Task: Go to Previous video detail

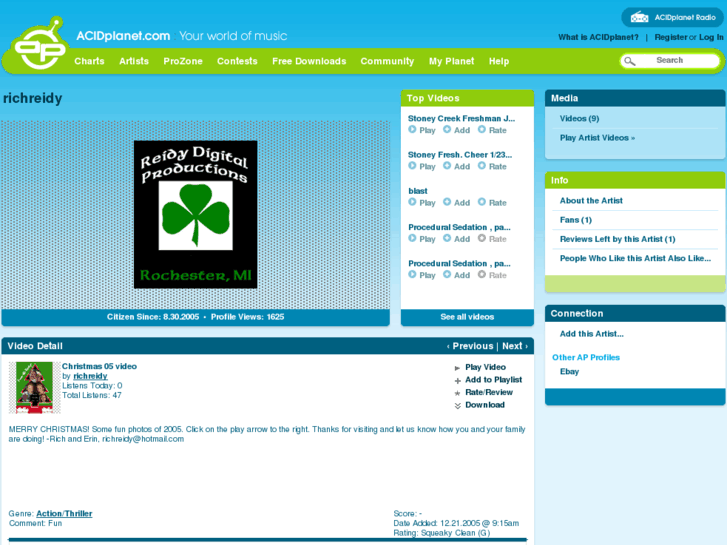Action: point(470,346)
